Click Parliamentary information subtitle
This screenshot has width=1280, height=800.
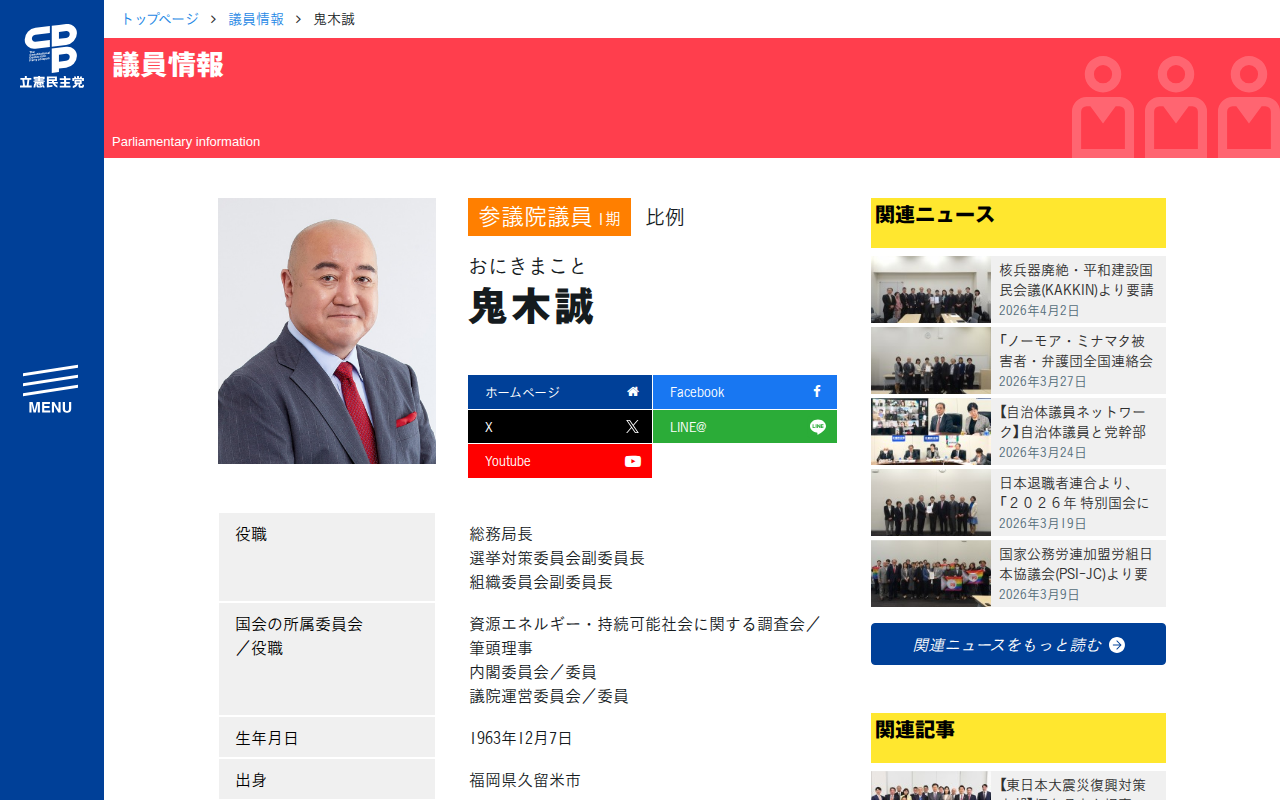[x=186, y=142]
